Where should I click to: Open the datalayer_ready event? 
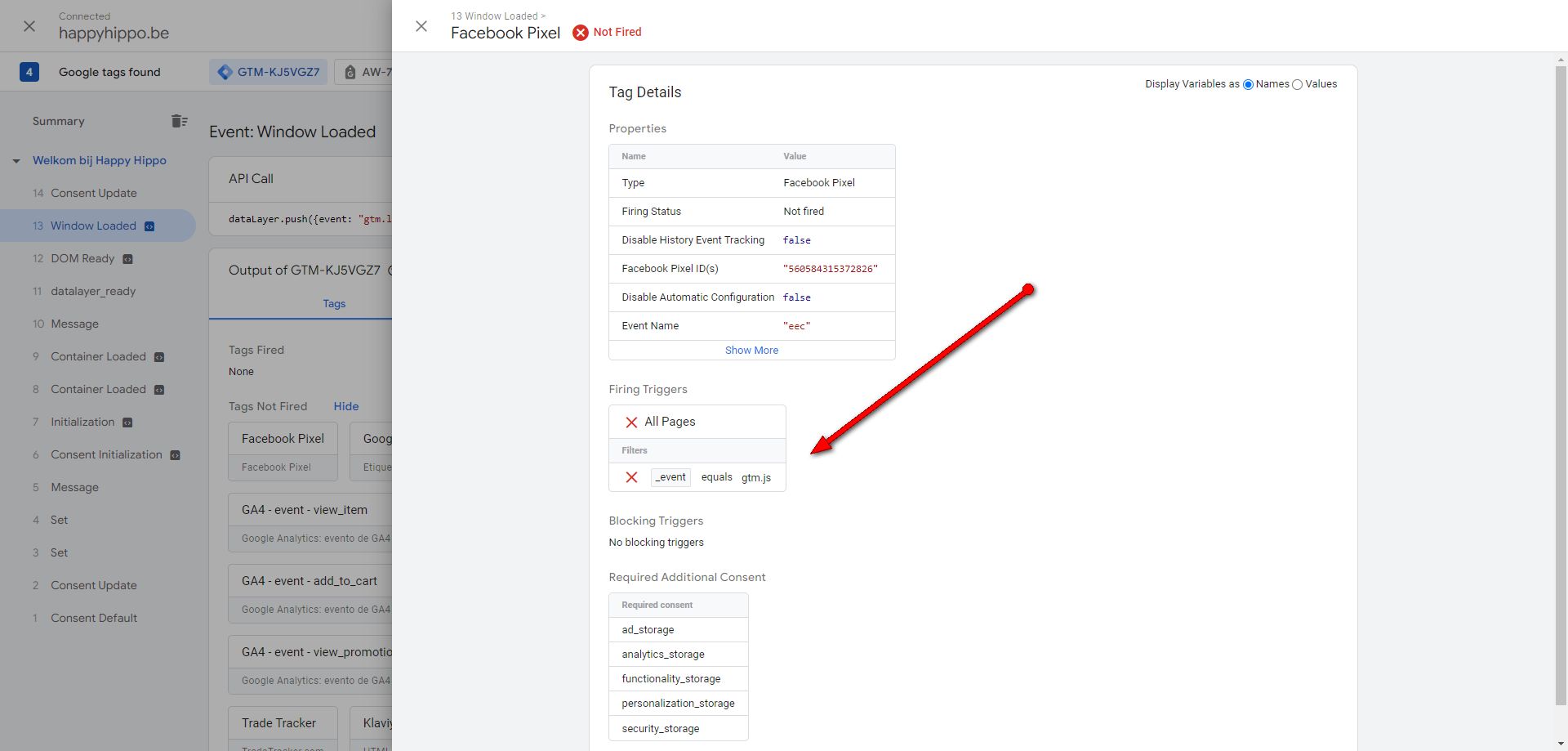tap(93, 291)
